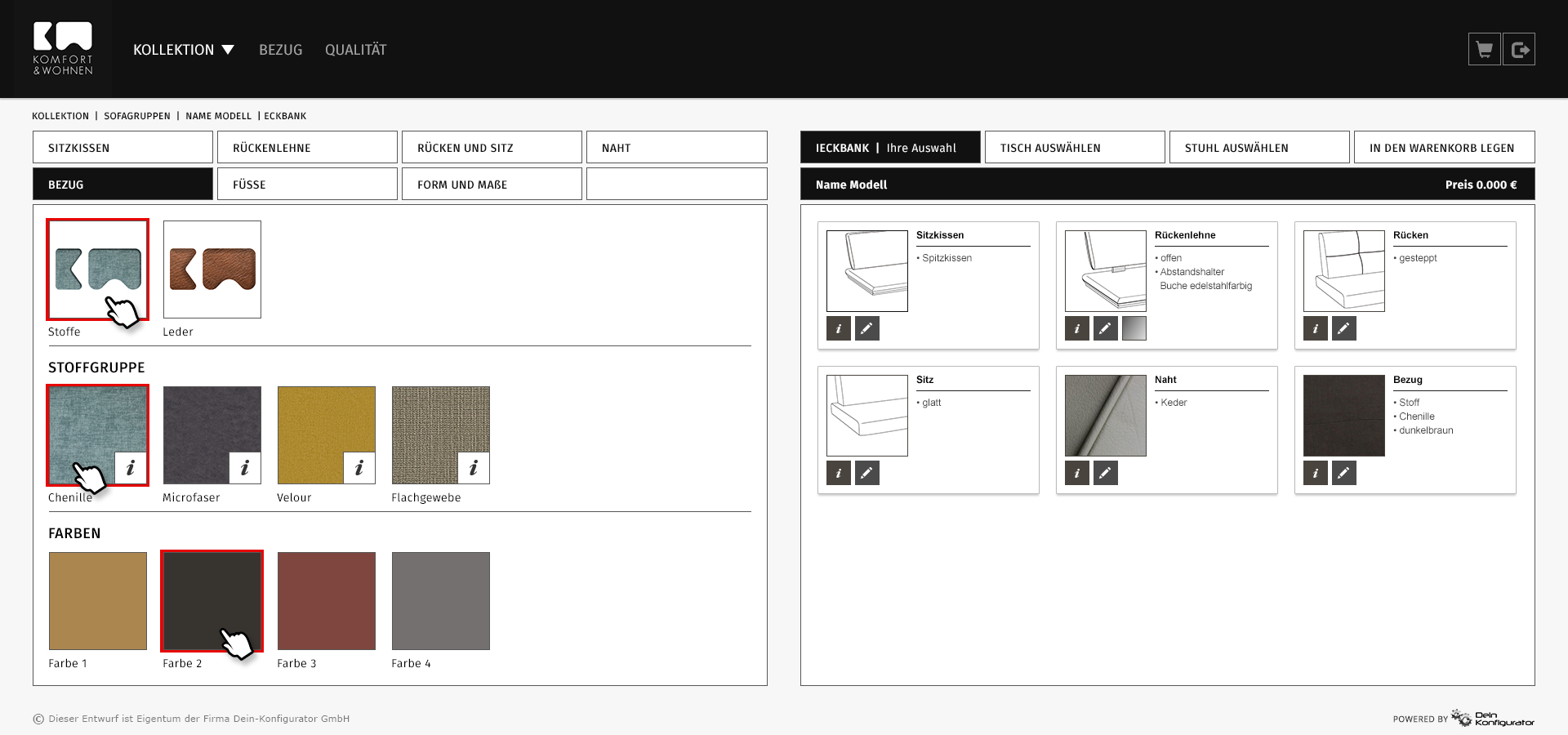
Task: Open the Qualität menu item
Action: [355, 50]
